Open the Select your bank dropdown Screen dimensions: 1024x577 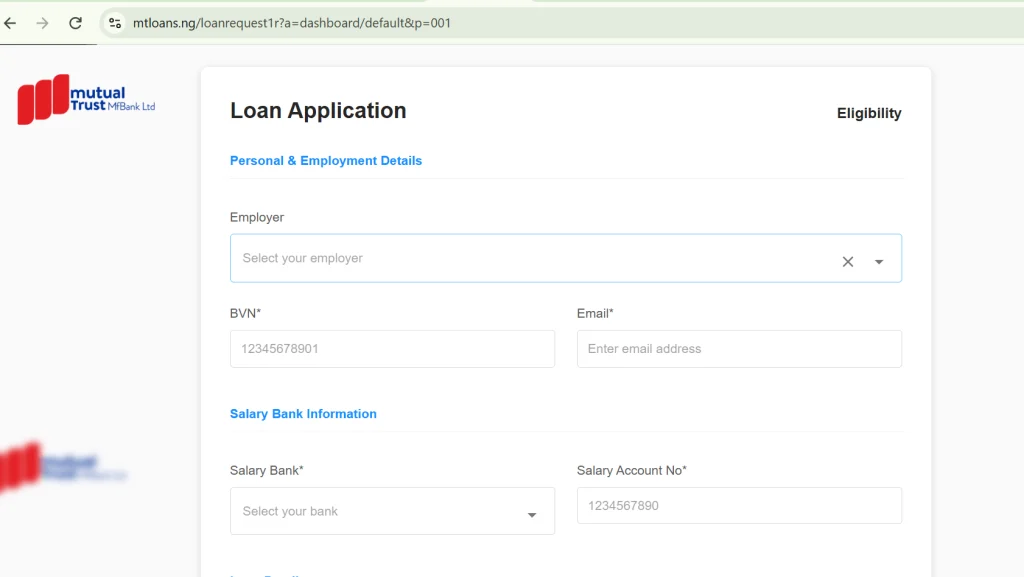point(392,511)
